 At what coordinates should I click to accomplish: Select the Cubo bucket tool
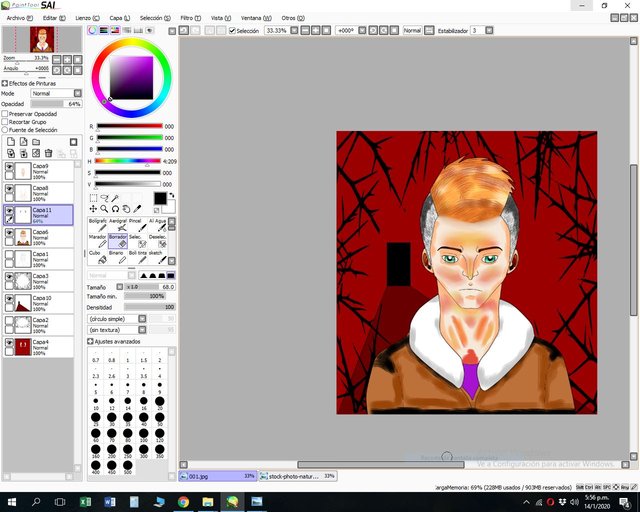tap(98, 257)
